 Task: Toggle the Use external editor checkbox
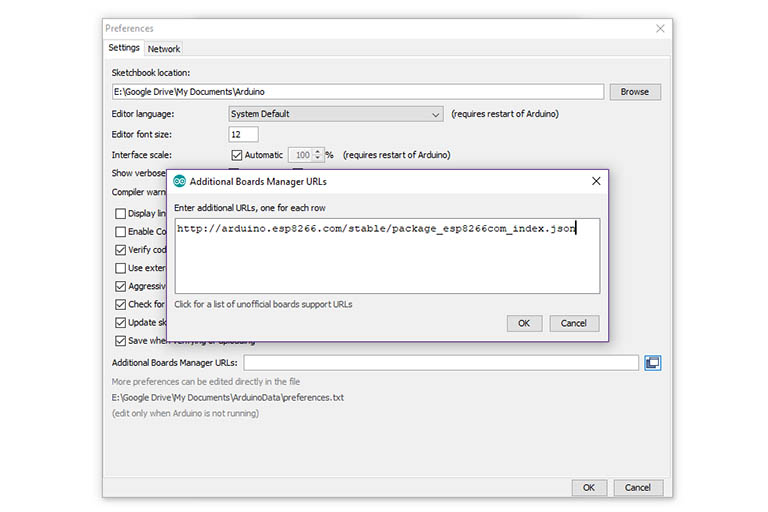coord(120,268)
